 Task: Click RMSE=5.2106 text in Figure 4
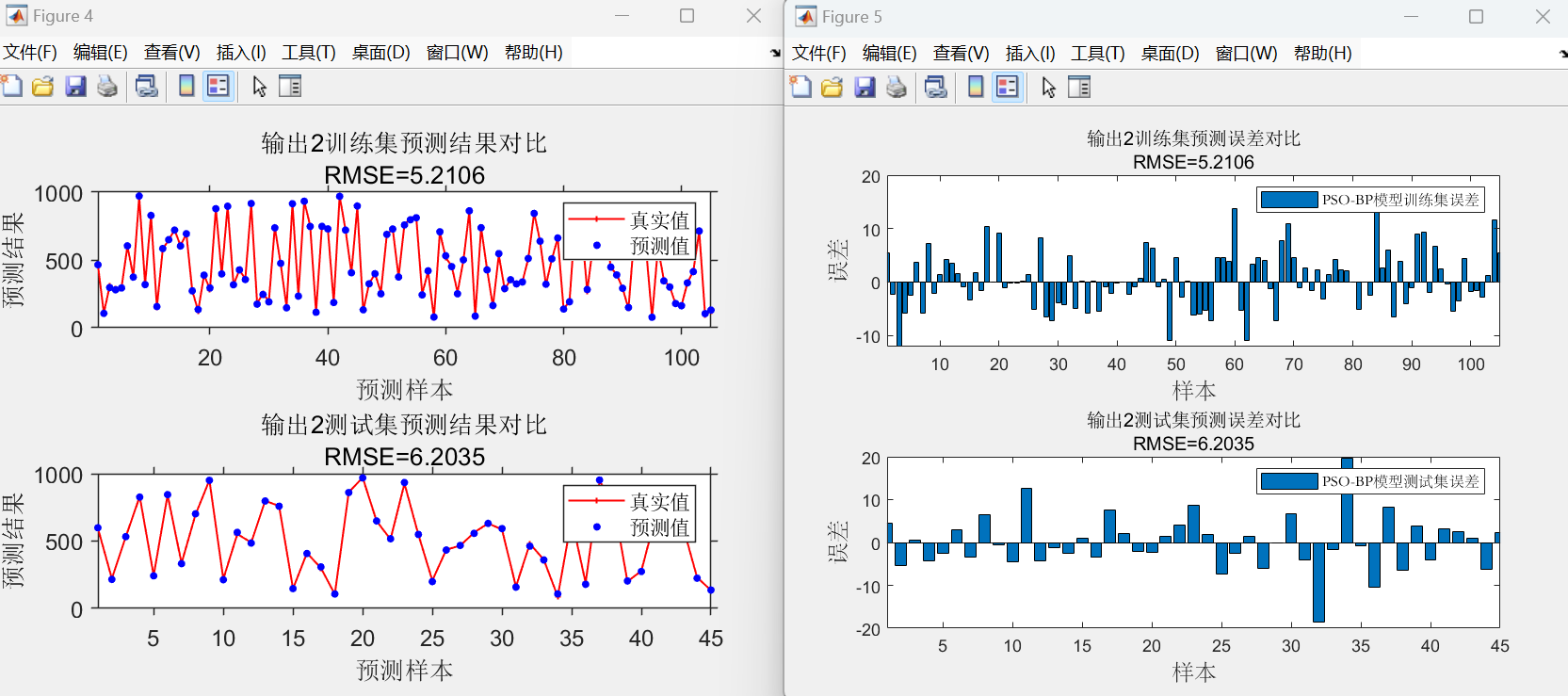click(404, 175)
